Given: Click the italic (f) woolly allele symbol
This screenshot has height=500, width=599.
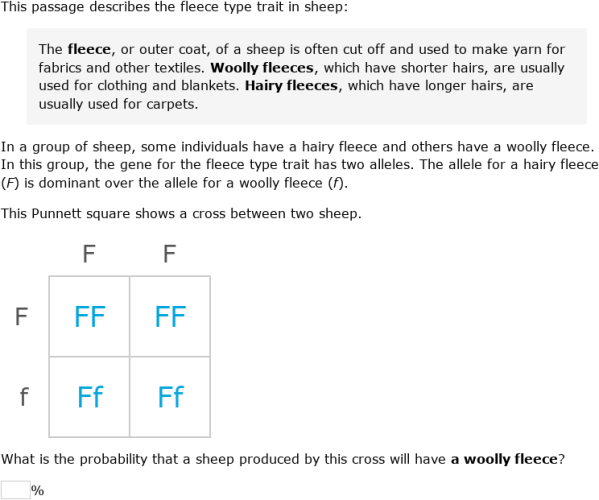Looking at the screenshot, I should [337, 183].
